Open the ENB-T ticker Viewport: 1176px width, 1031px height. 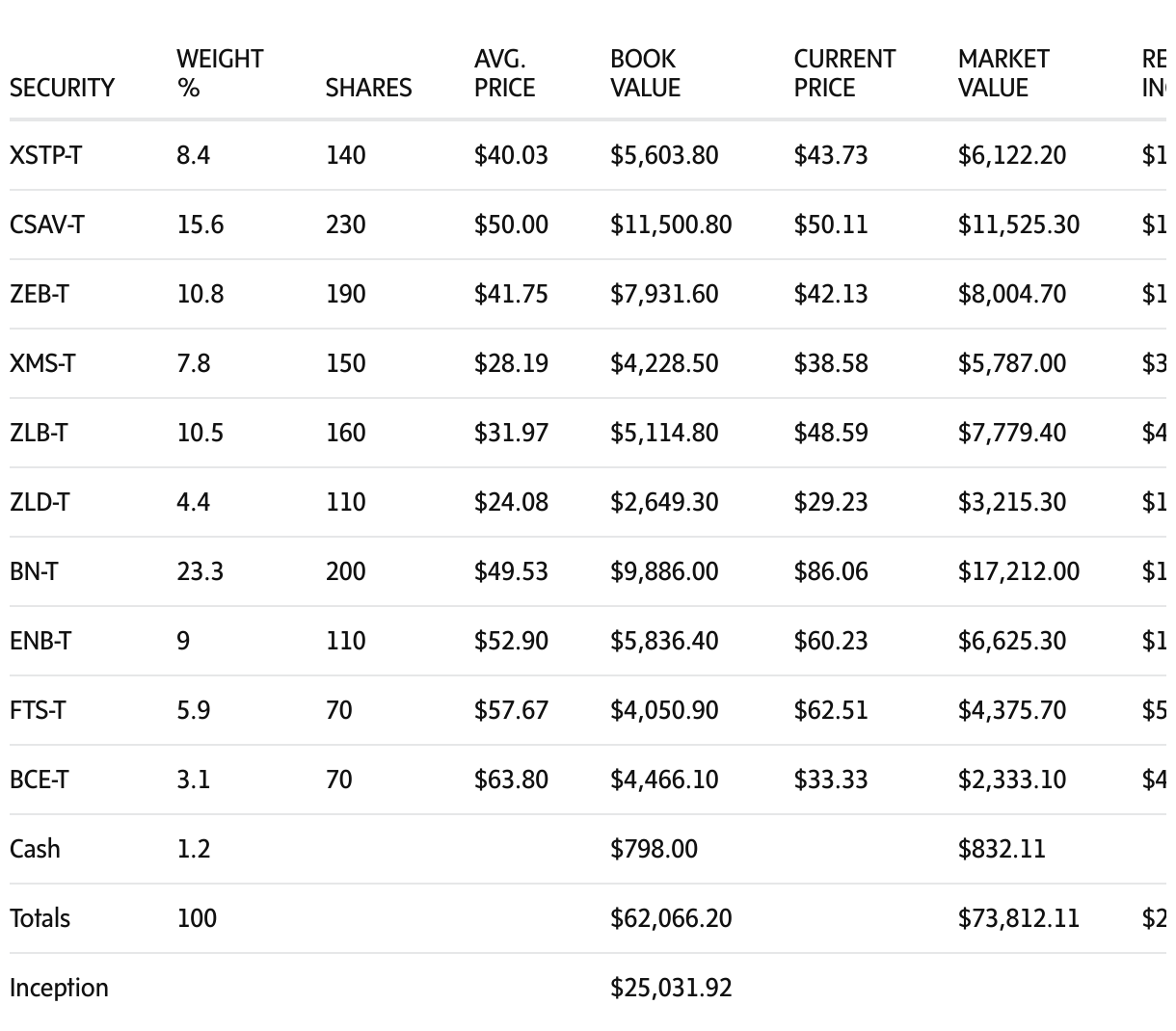(40, 641)
